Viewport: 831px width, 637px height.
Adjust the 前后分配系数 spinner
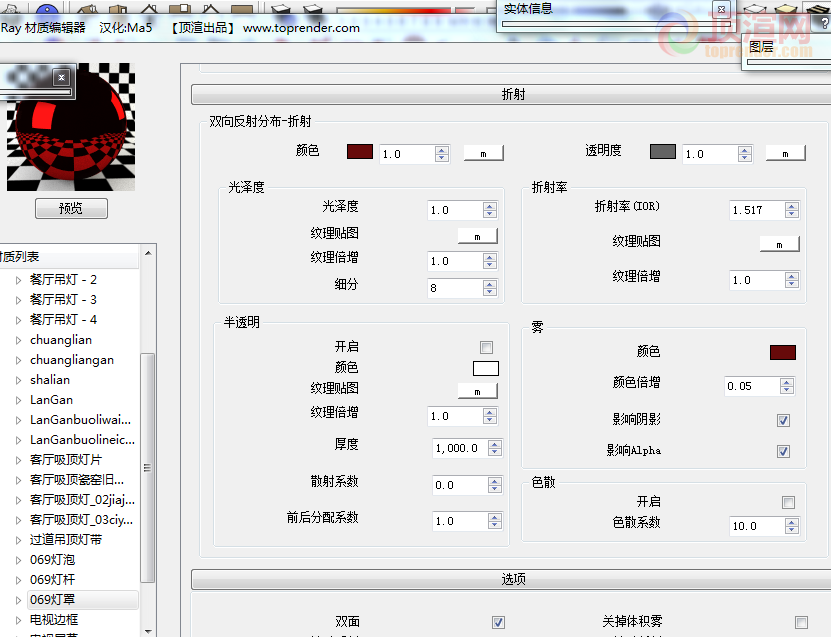pos(494,521)
